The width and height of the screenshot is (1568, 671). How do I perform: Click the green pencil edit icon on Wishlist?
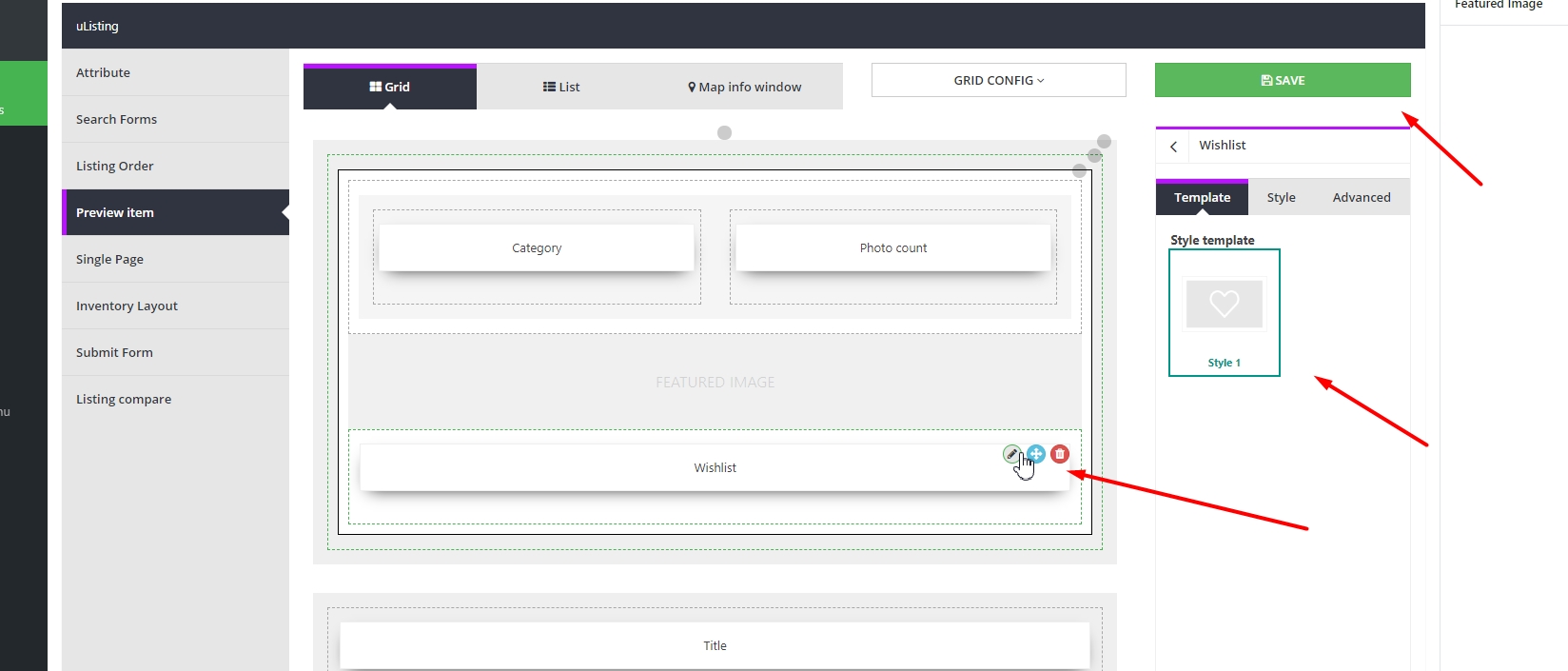point(1011,454)
